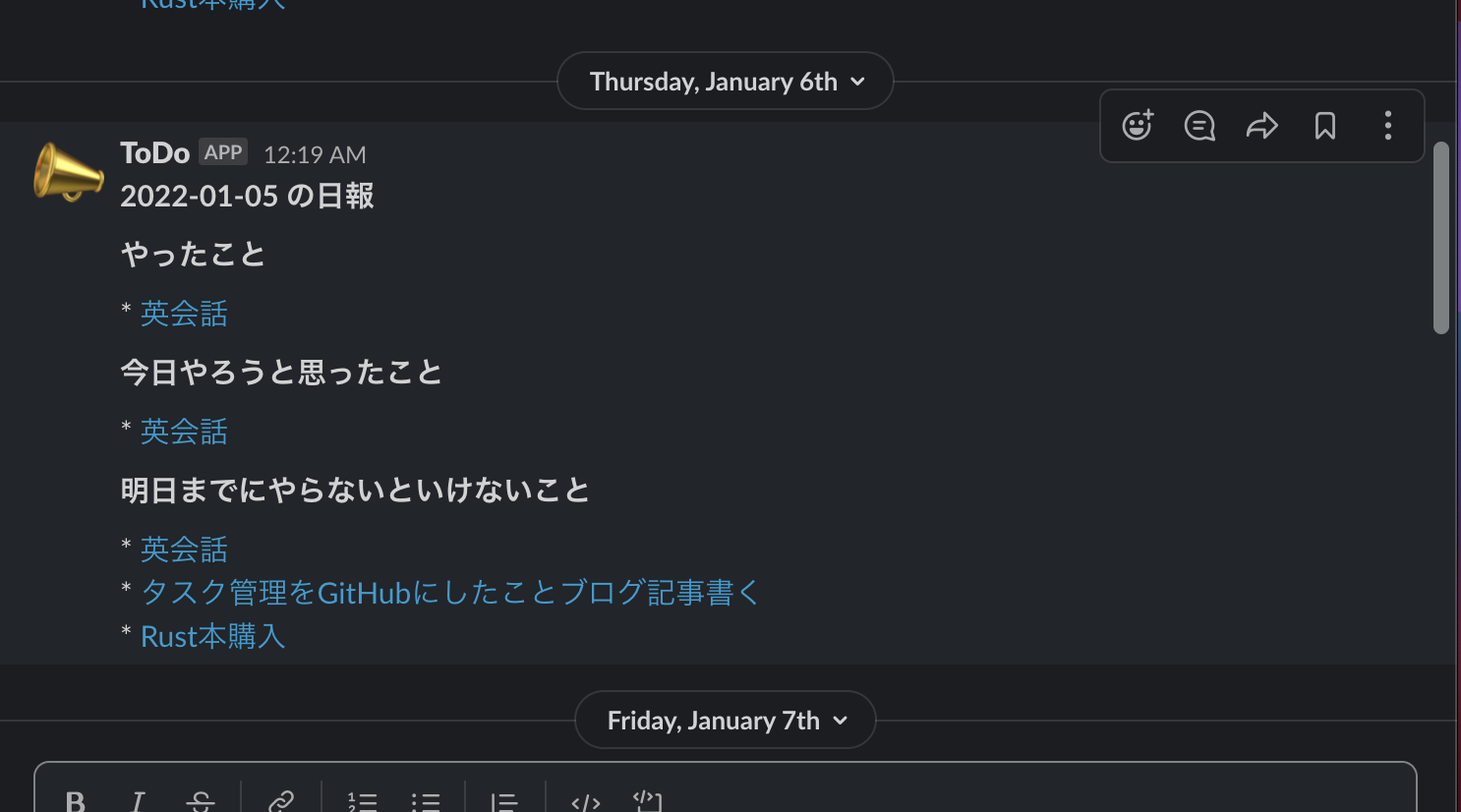Open the 英会話 task link

[x=184, y=313]
